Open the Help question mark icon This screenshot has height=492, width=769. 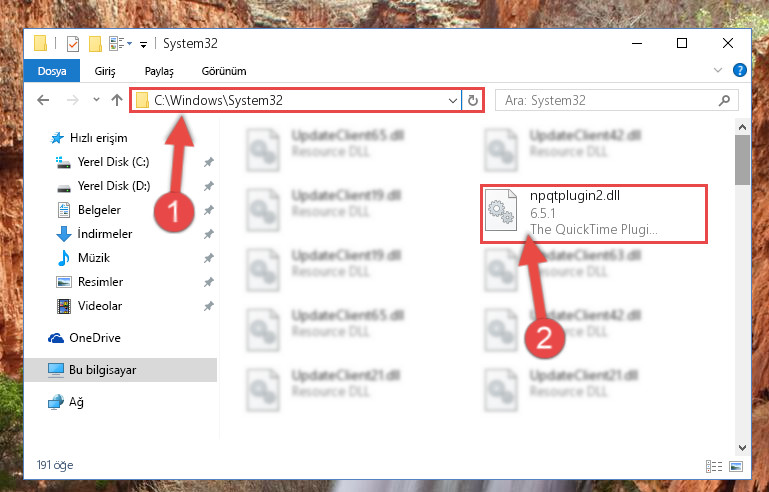pyautogui.click(x=740, y=70)
